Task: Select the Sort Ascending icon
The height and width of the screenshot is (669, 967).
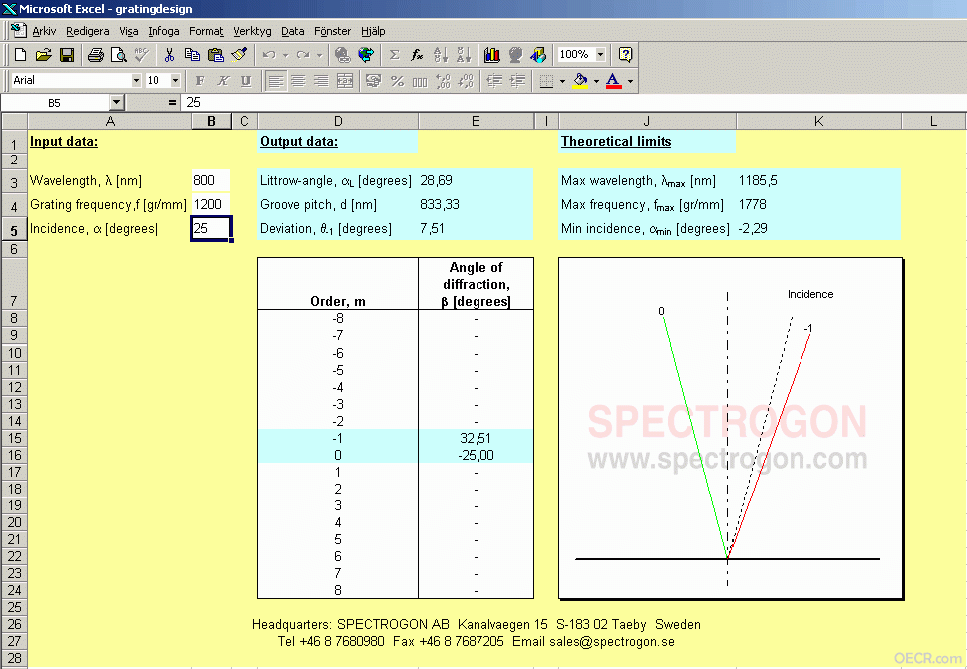Action: coord(440,55)
